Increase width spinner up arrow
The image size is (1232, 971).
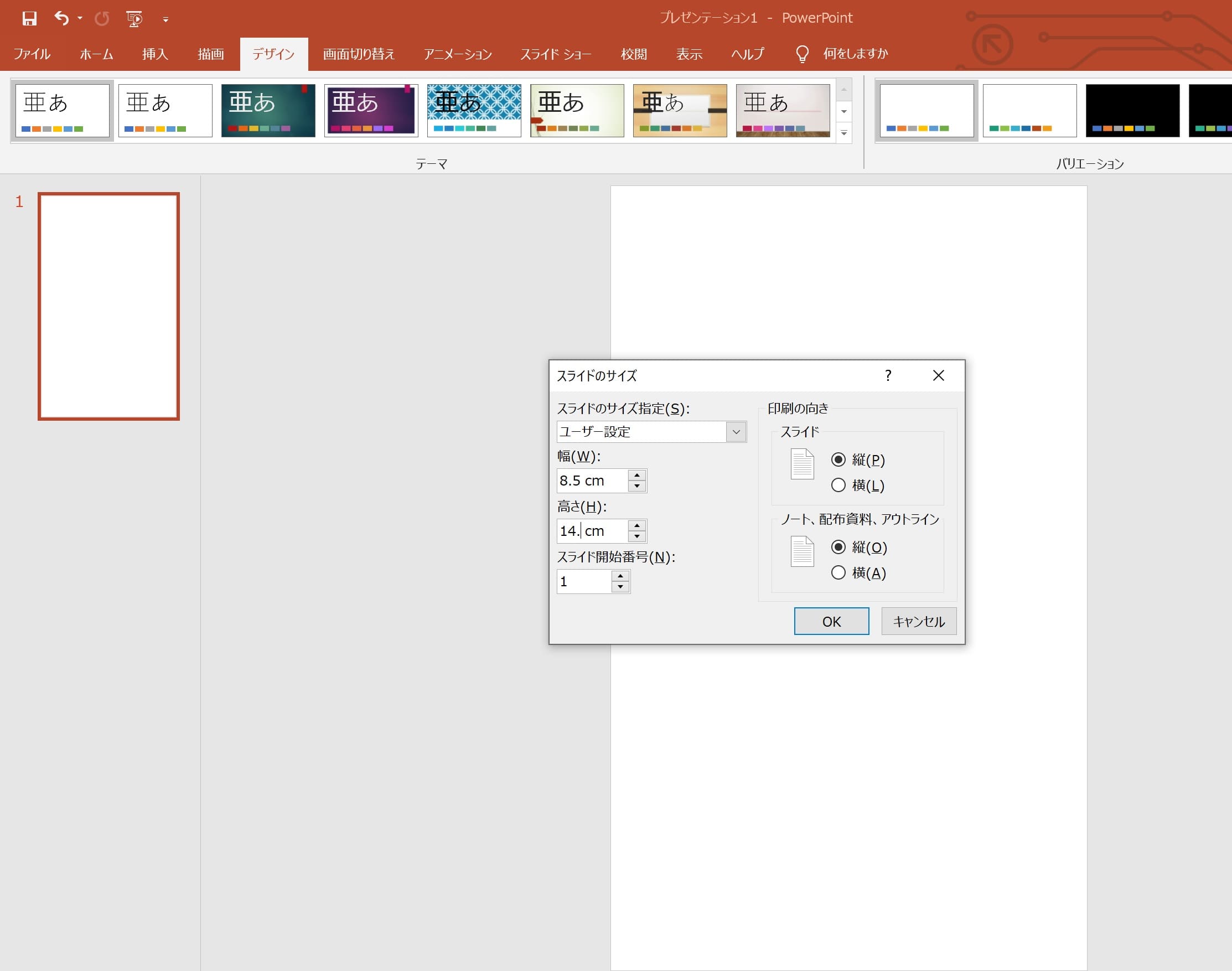coord(637,476)
